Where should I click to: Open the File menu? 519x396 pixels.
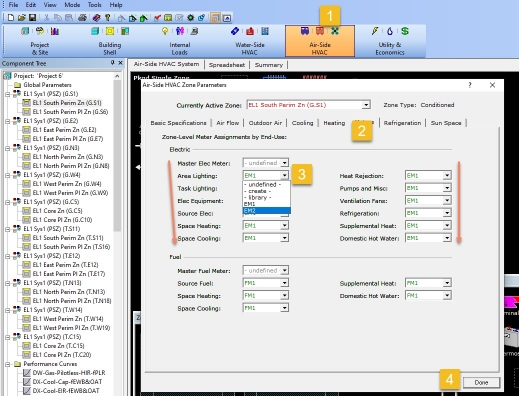13,5
